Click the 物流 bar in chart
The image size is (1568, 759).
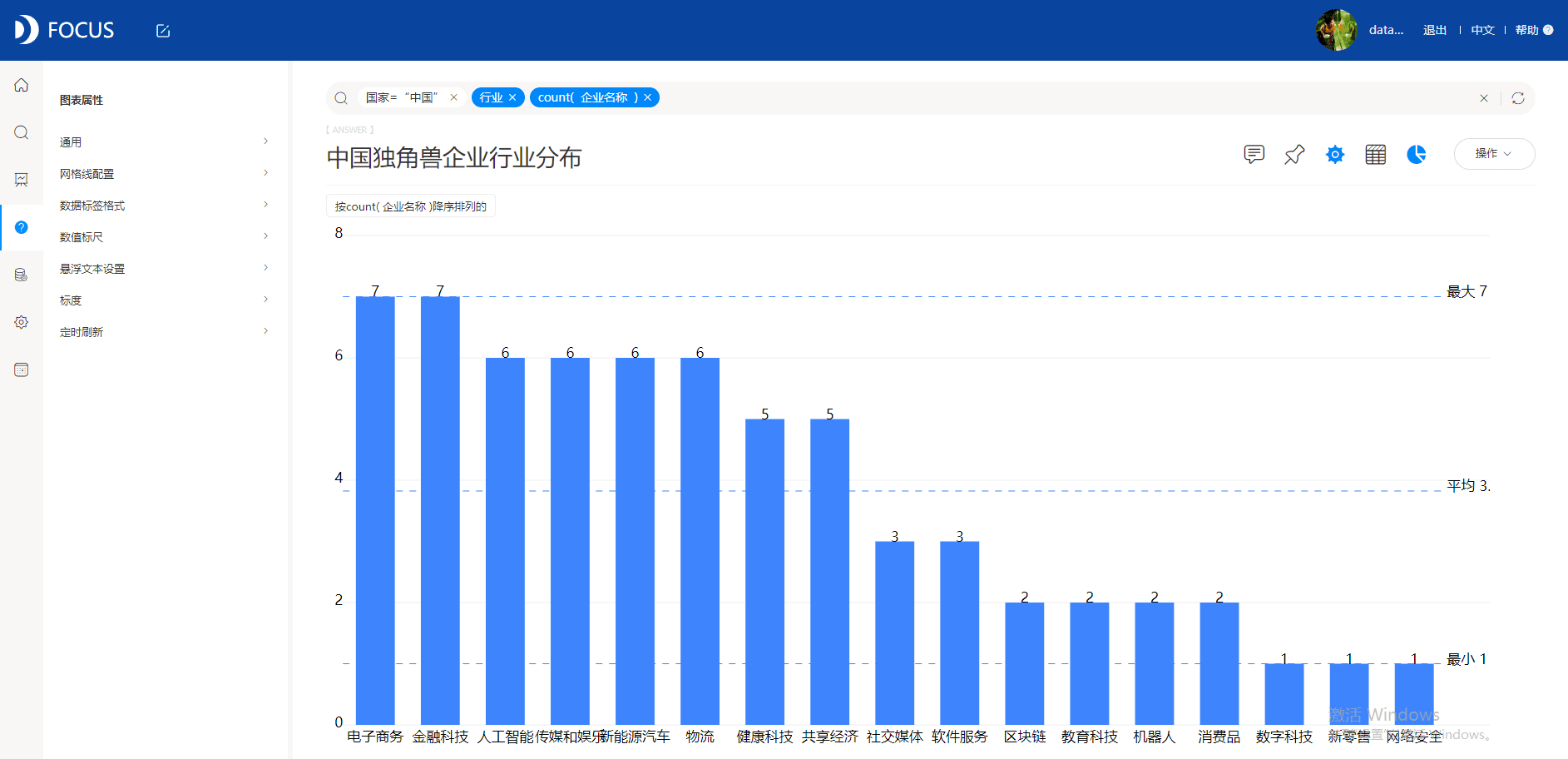700,541
